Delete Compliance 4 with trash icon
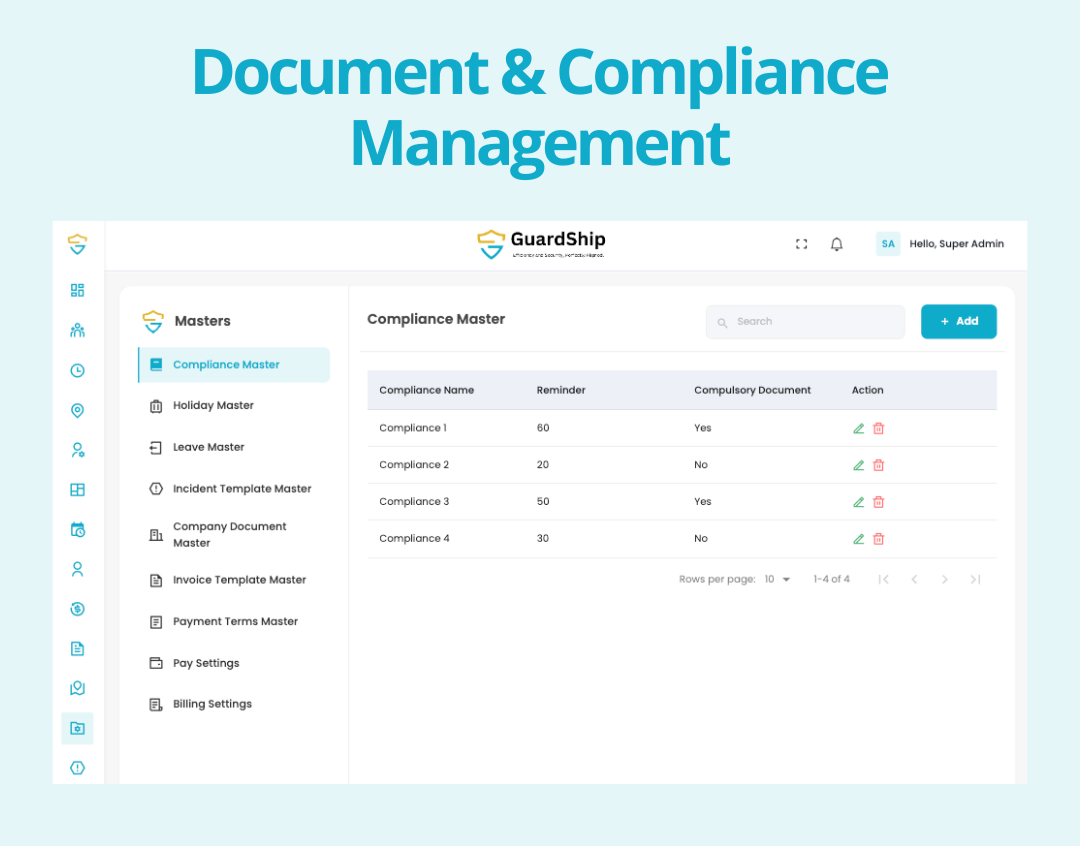This screenshot has height=846, width=1080. point(878,539)
